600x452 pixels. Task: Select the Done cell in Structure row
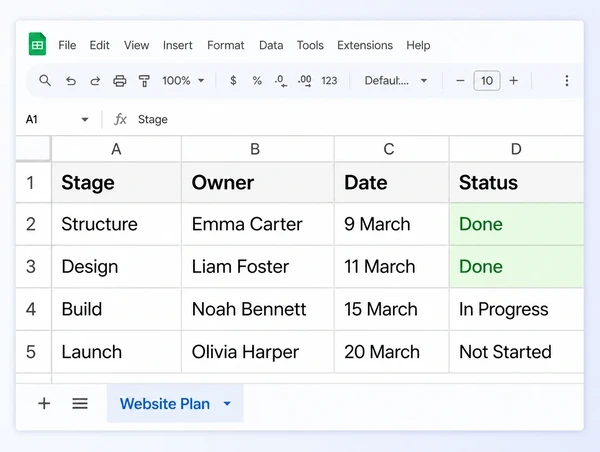516,224
